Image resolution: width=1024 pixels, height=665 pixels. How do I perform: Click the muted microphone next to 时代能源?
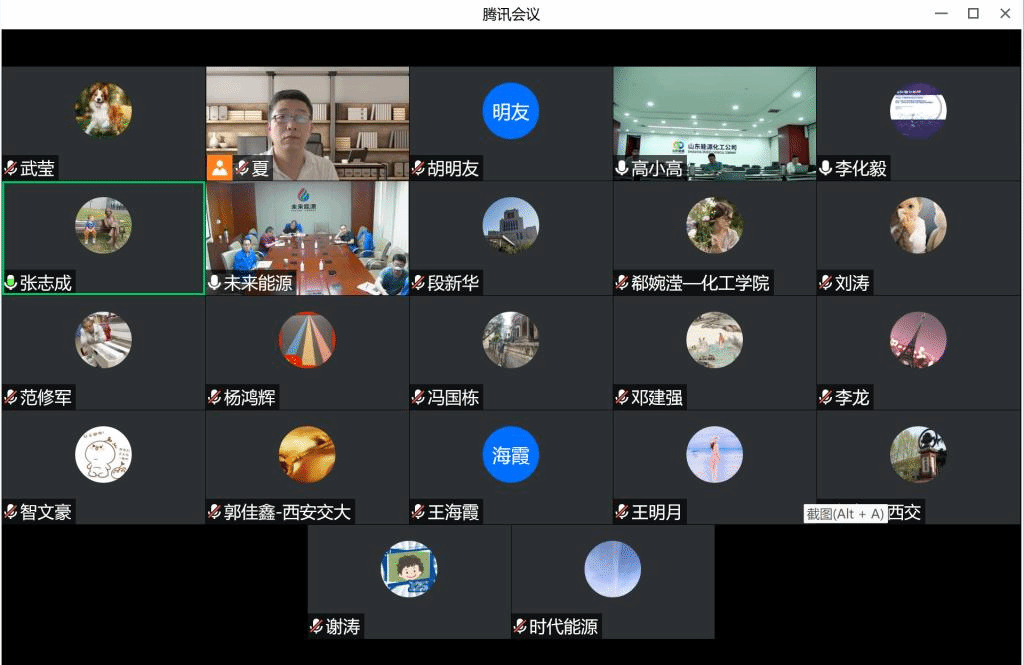pyautogui.click(x=520, y=627)
